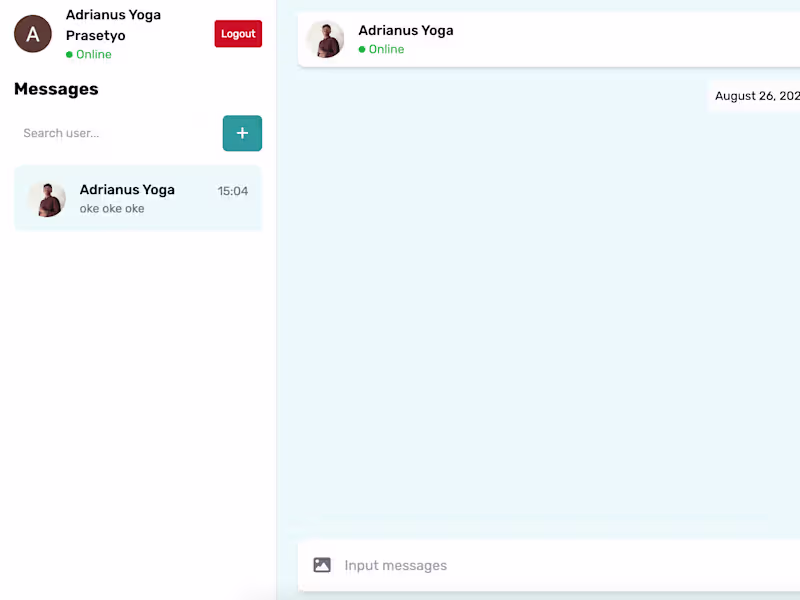
Task: Focus the Search user field
Action: tap(110, 133)
